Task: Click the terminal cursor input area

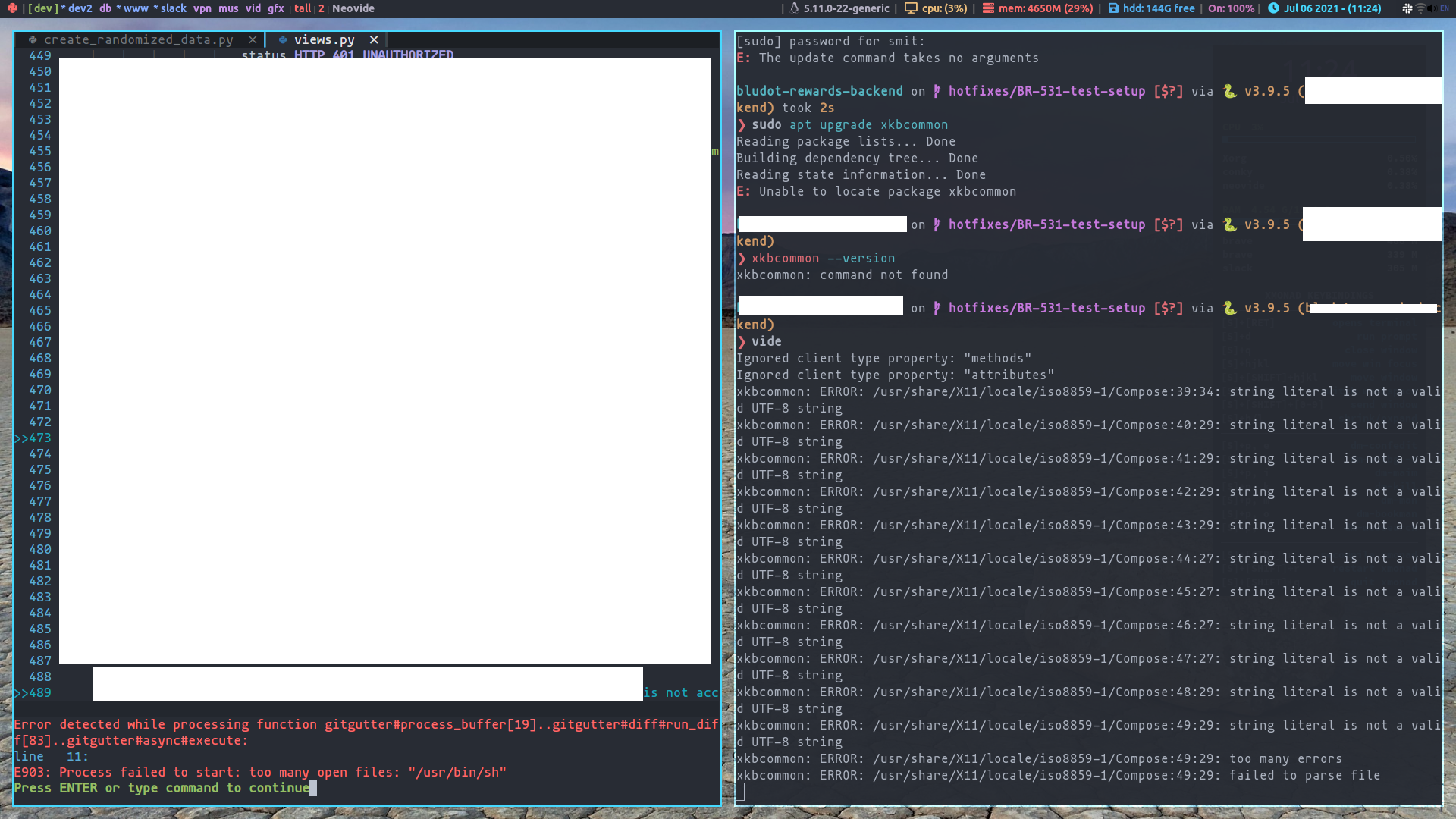Action: coord(741,791)
